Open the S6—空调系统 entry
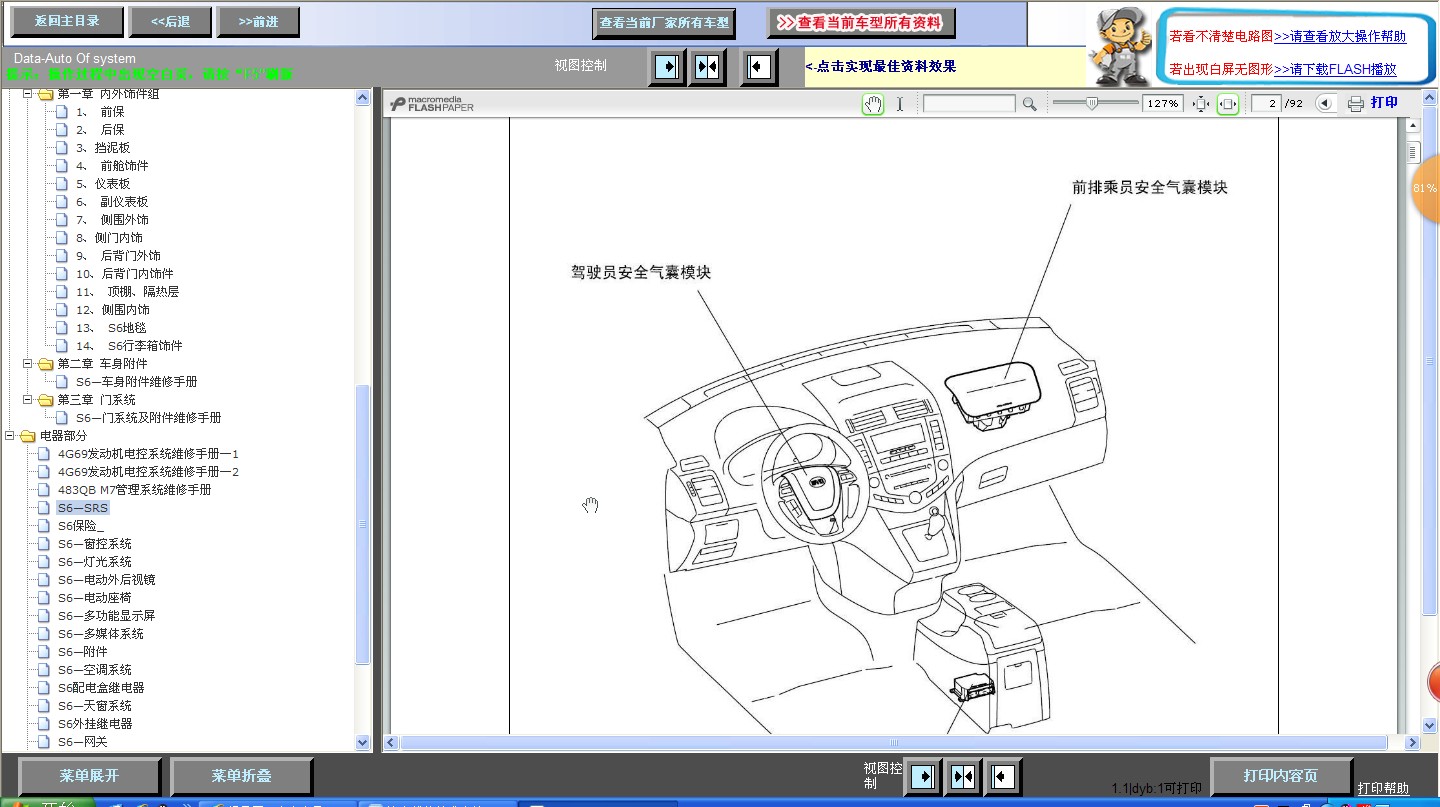This screenshot has width=1440, height=807. pos(94,670)
